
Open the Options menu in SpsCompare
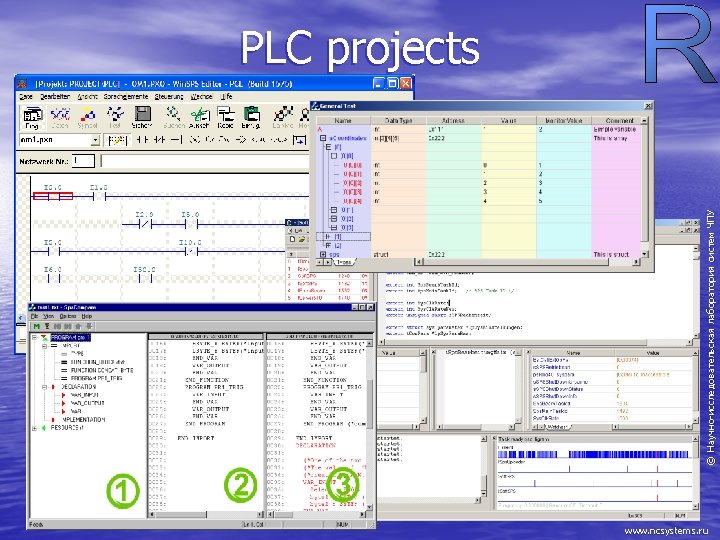pyautogui.click(x=68, y=316)
